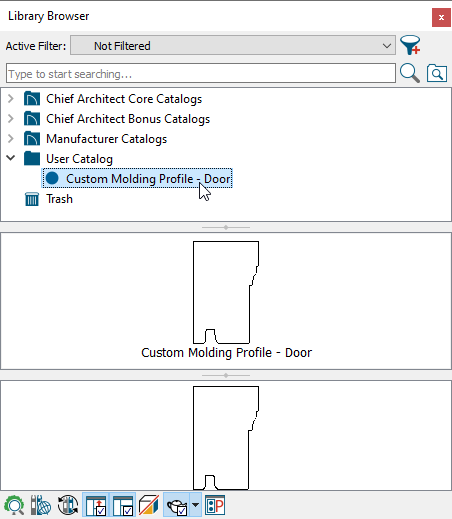The image size is (452, 519).
Task: Click the add filter funnel icon
Action: (410, 45)
